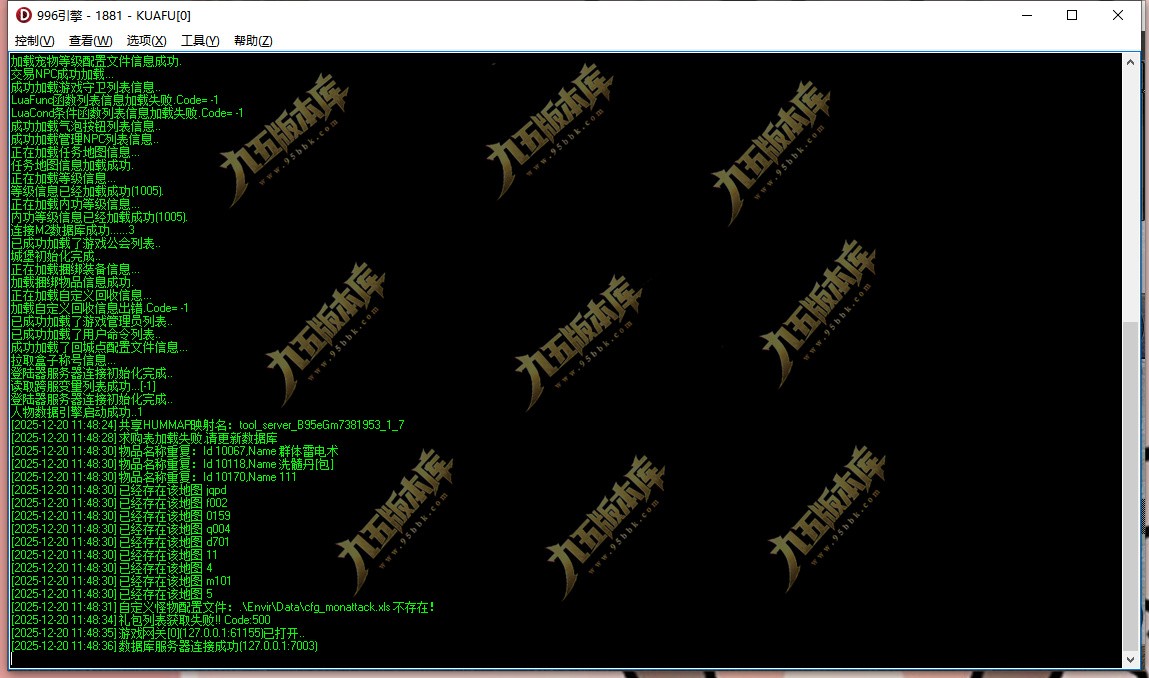Close the 996引擎 window
1149x678 pixels.
tap(1117, 15)
